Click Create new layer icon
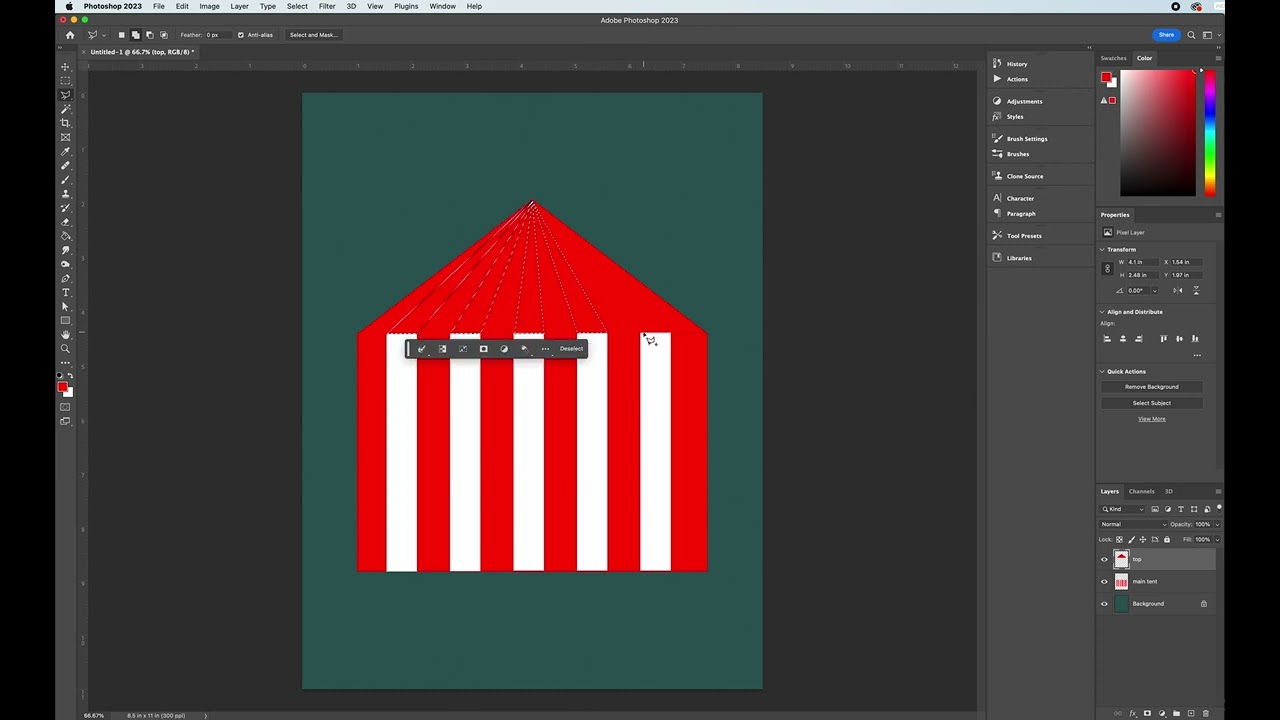The image size is (1280, 720). pyautogui.click(x=1190, y=713)
